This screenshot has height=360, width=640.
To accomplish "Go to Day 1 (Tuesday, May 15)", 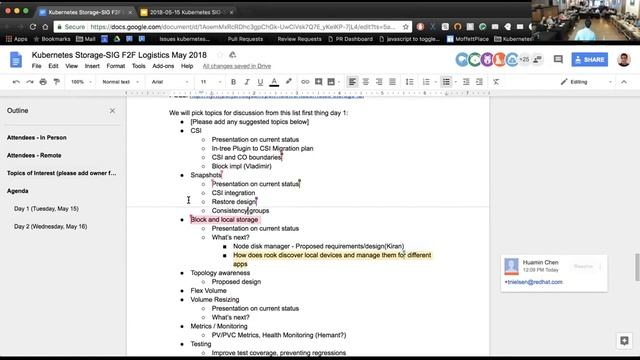I will tap(46, 209).
